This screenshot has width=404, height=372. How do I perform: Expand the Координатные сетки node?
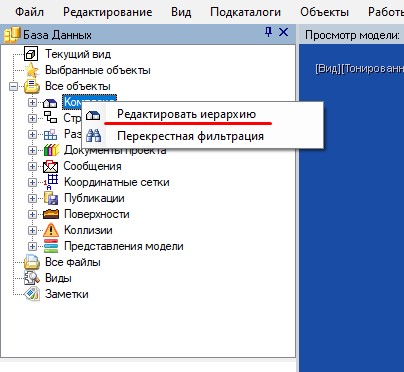coord(32,182)
